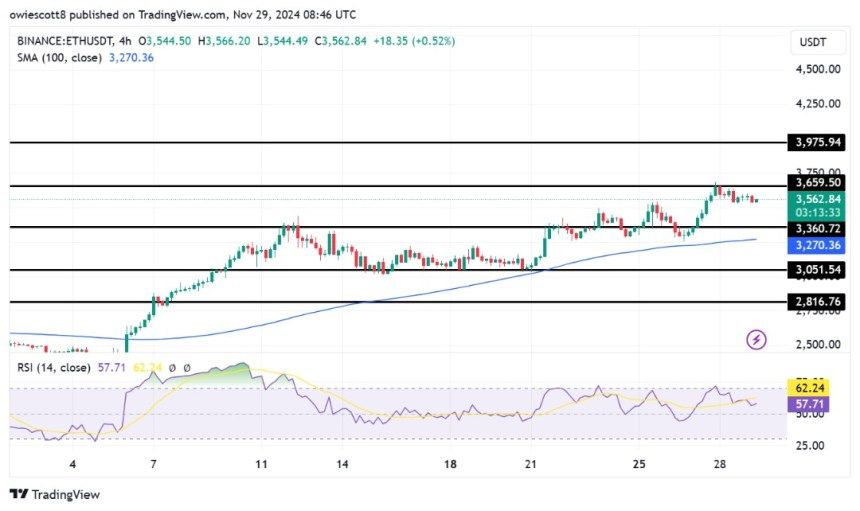Click the 25.00 RSI axis label

[810, 445]
